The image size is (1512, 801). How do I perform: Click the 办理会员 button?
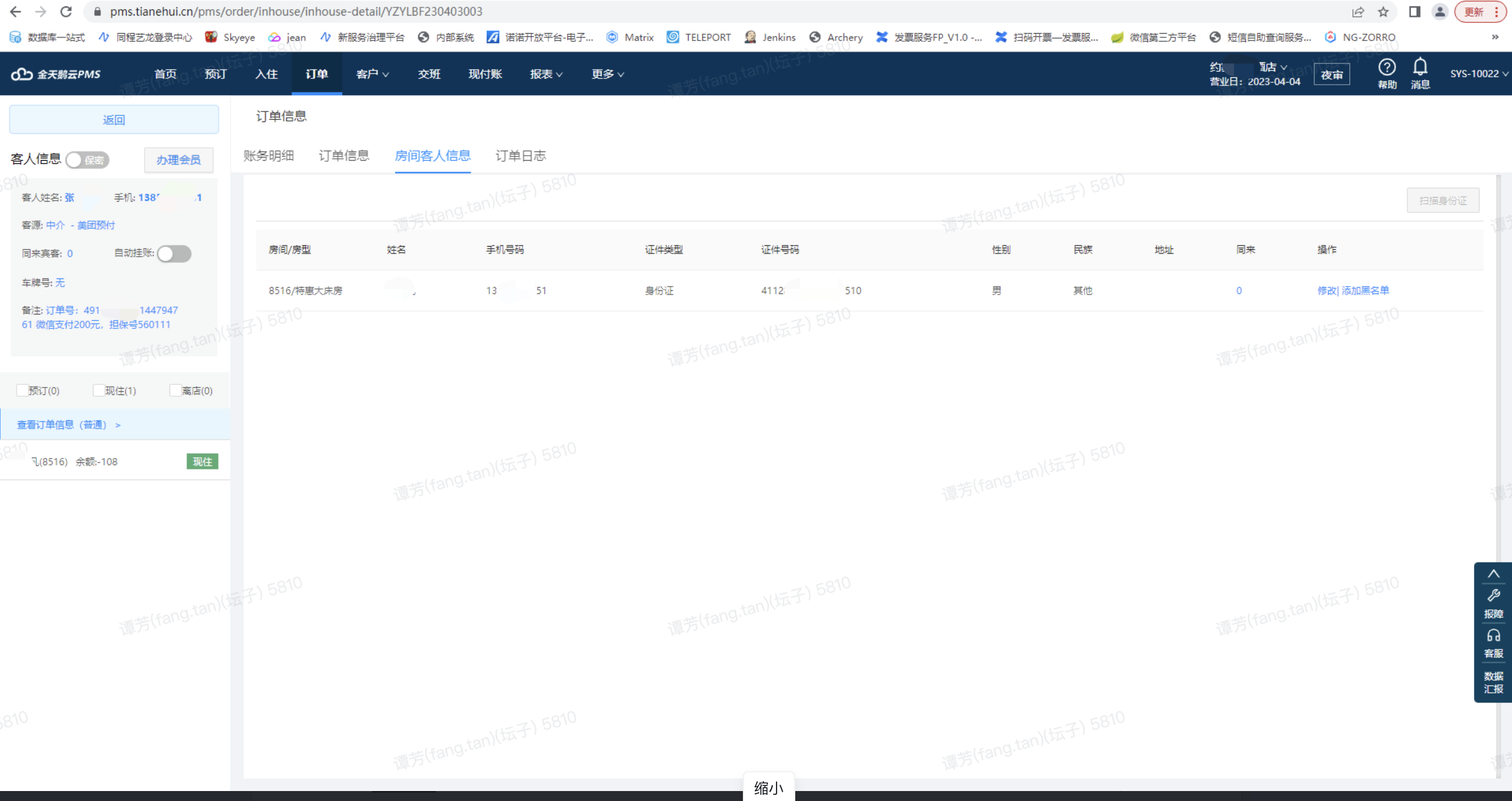coord(178,160)
